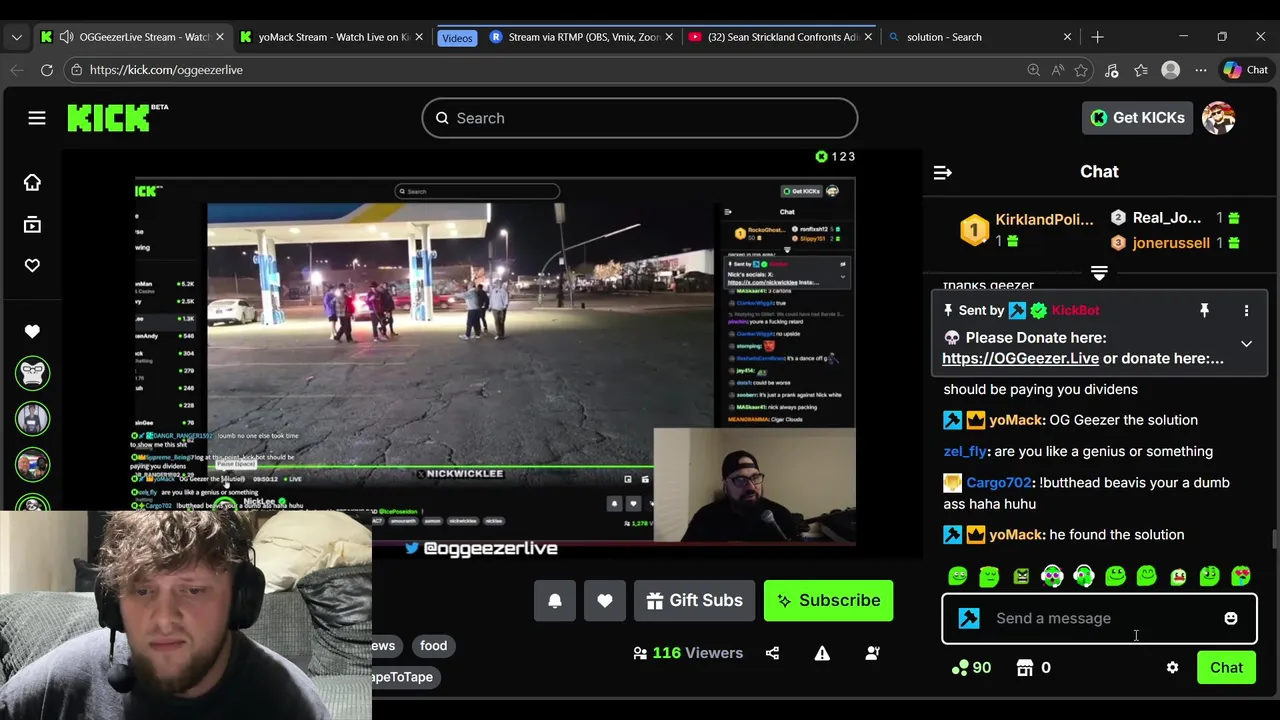Screen dimensions: 1280x720
Task: Insert the last pink-green emote
Action: [x=1241, y=576]
